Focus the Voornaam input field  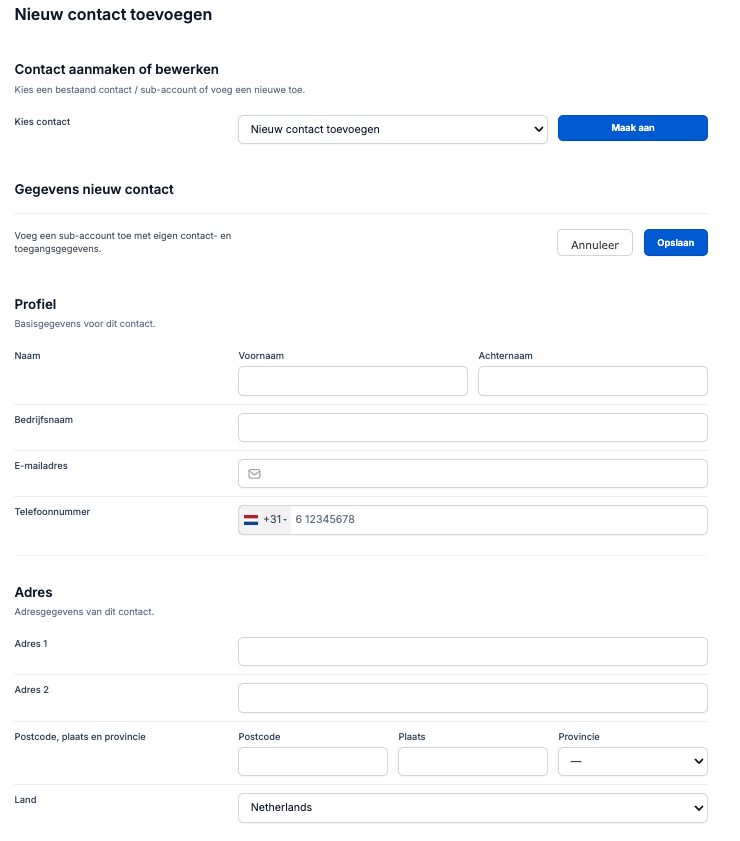pyautogui.click(x=353, y=381)
